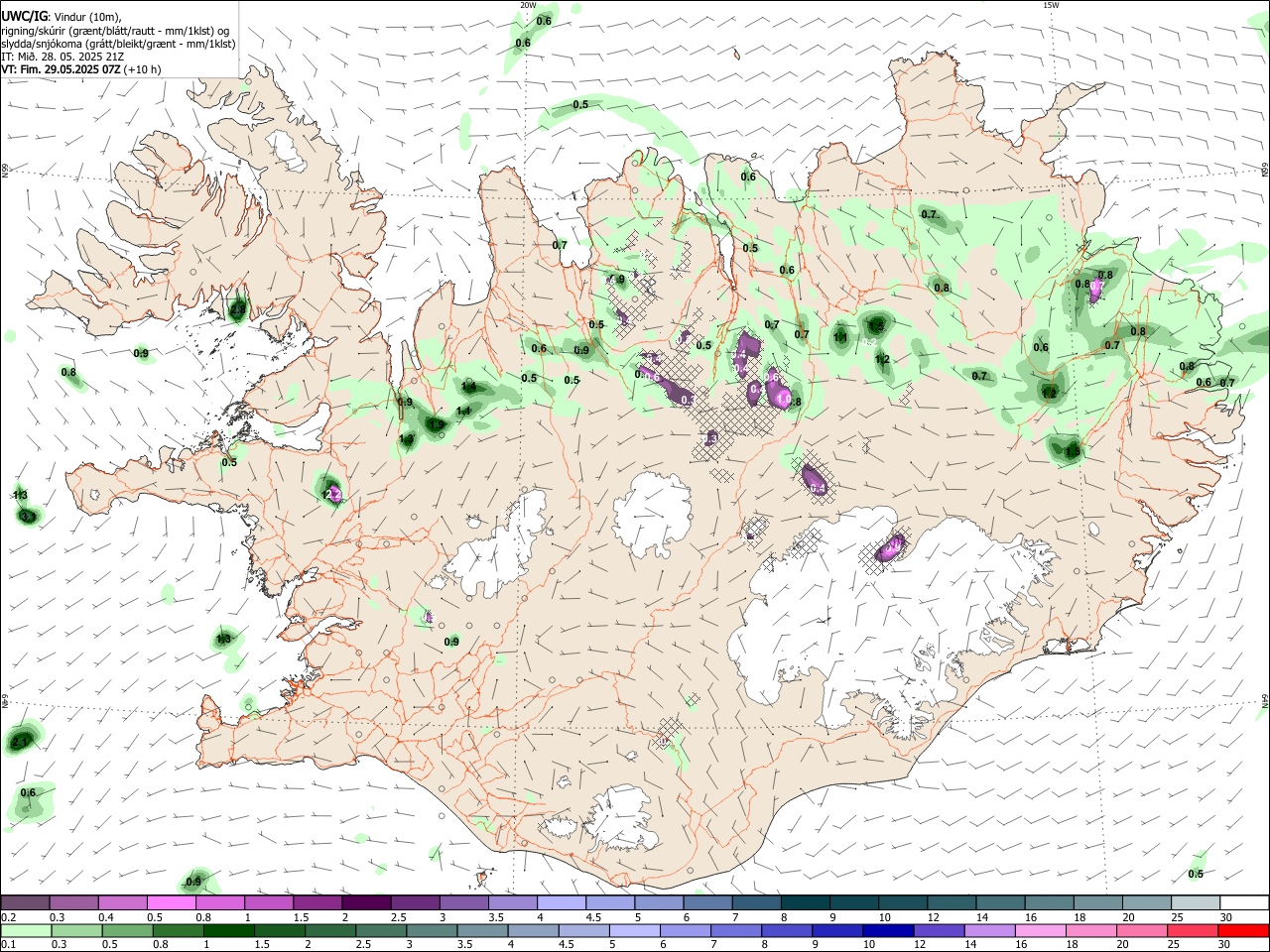
Task: Click the white snow swatch after 30
Action: click(1242, 902)
